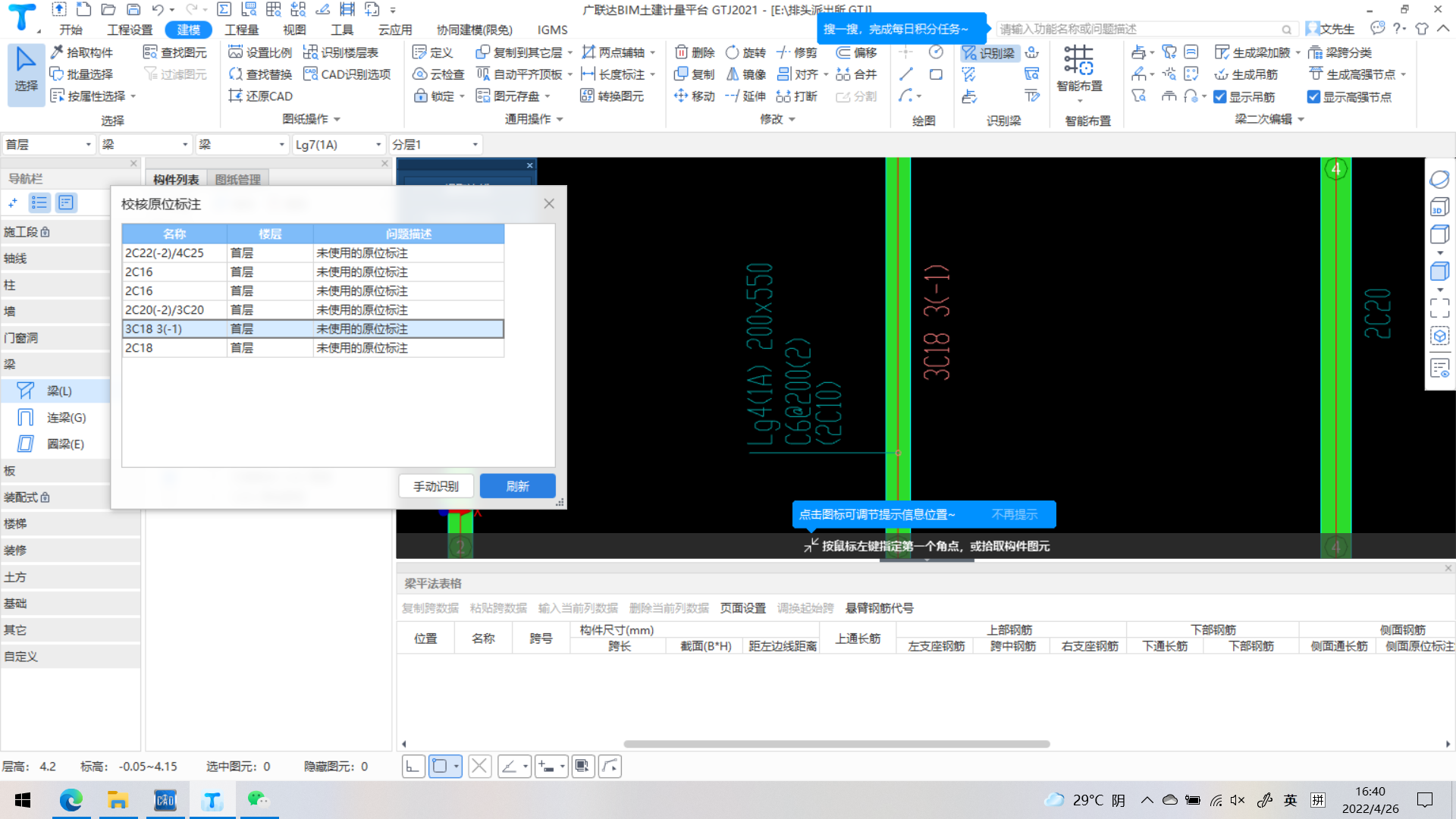Click the 偏移 tool
The width and height of the screenshot is (1456, 819).
[856, 52]
